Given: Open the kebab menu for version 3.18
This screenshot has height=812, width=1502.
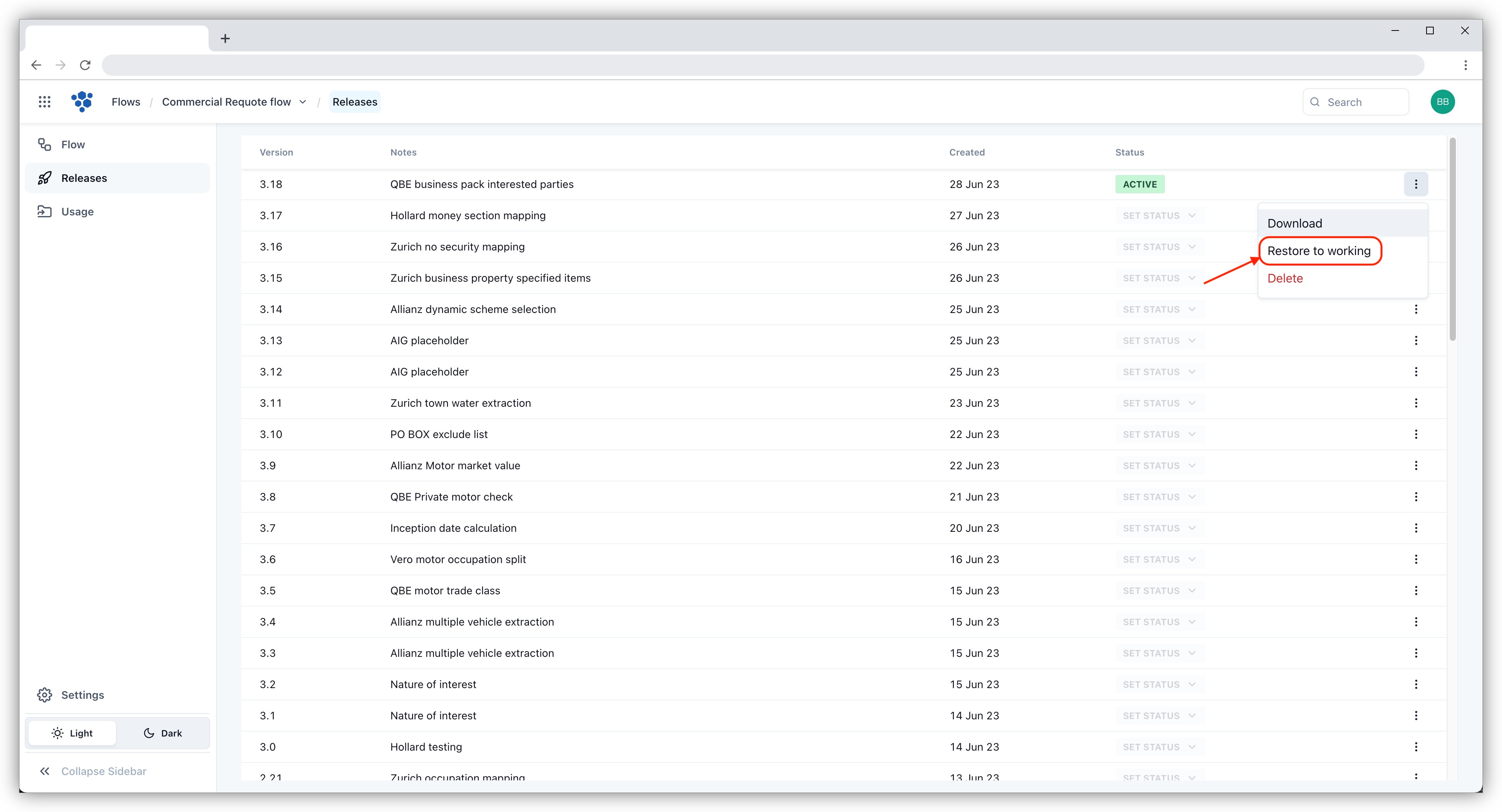Looking at the screenshot, I should coord(1416,184).
